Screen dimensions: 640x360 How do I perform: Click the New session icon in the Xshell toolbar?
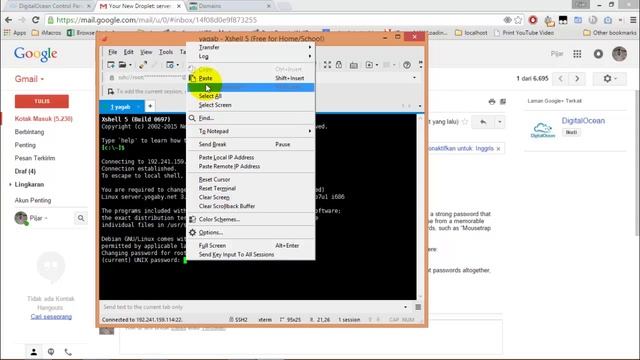click(111, 65)
